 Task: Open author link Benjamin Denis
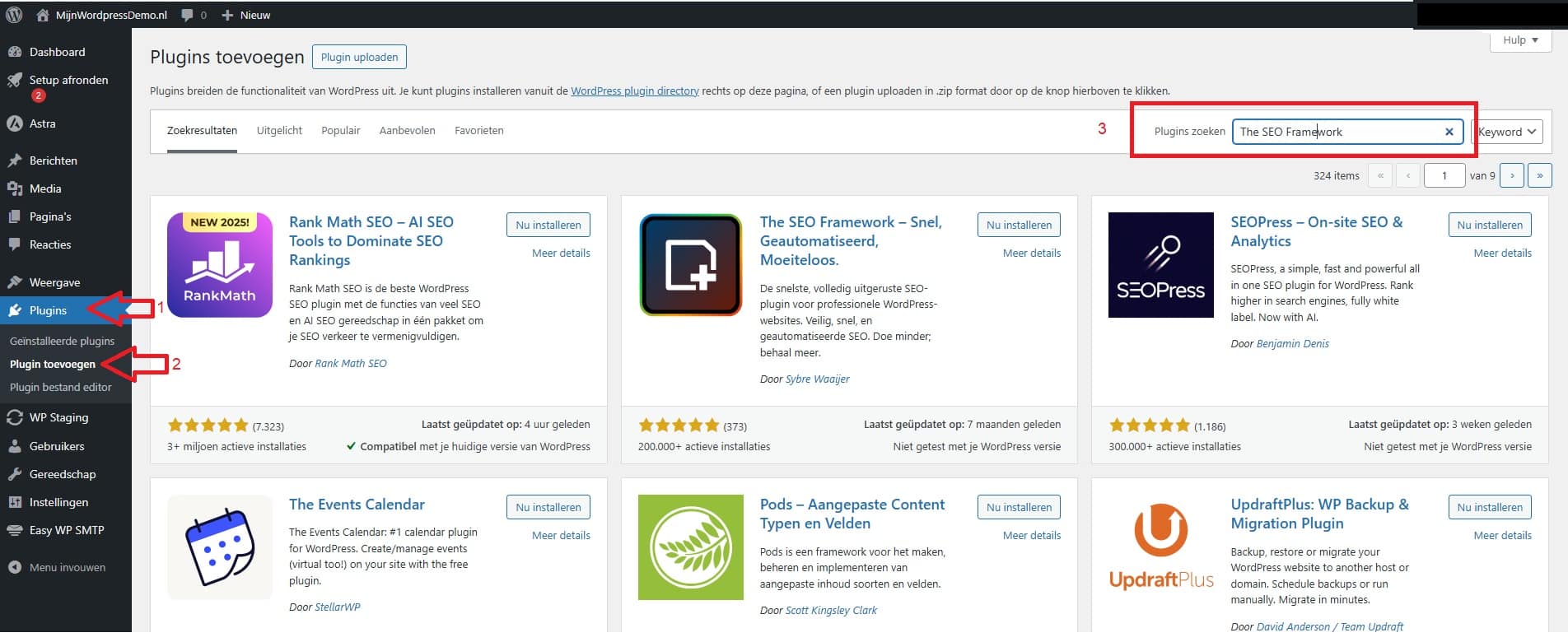[x=1293, y=343]
